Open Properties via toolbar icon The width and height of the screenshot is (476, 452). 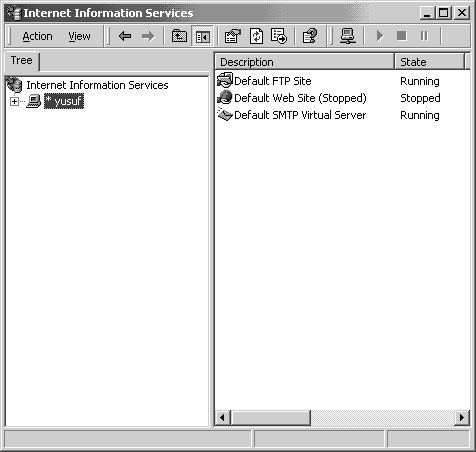(233, 36)
